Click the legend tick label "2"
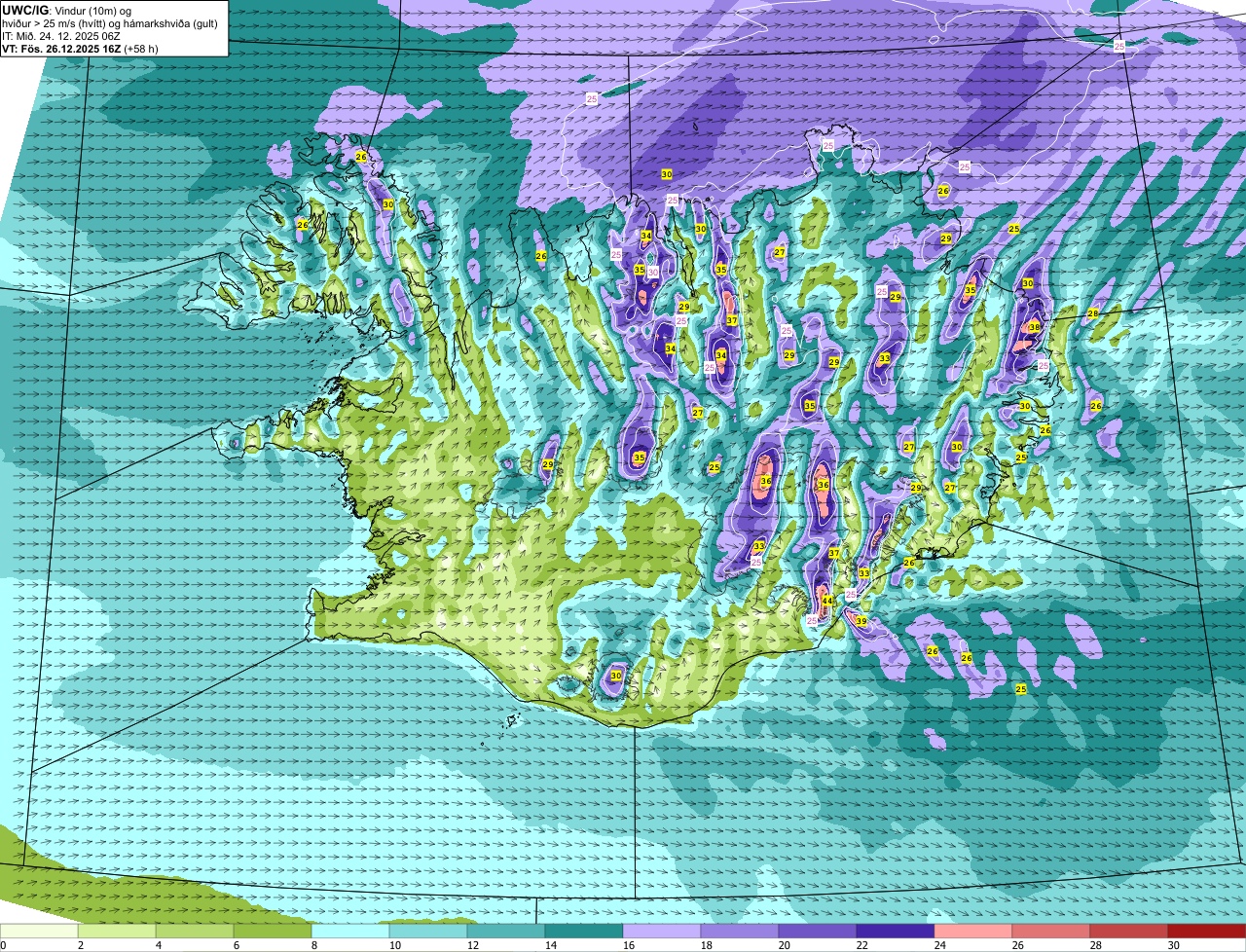The height and width of the screenshot is (952, 1246). (81, 945)
